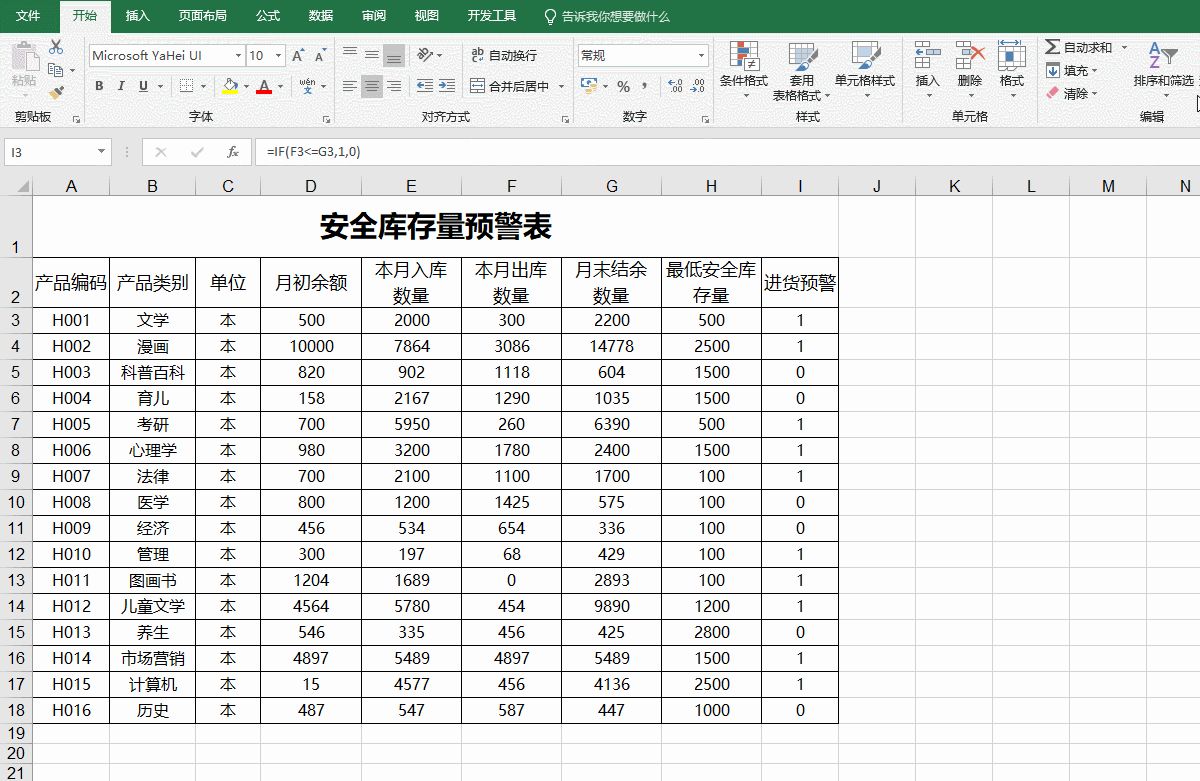
Task: Switch to the 插入 ribbon tab
Action: 137,16
